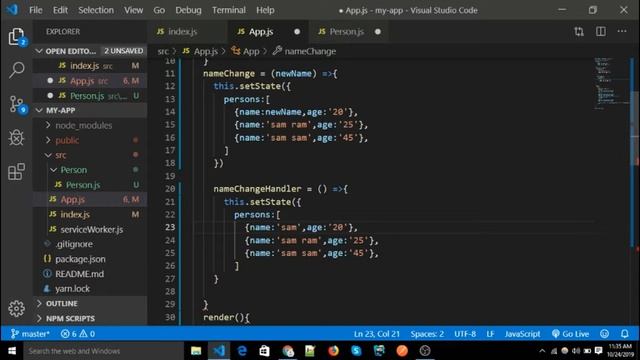Select index.js in Open Editors list
Viewport: 640px width, 360px height.
[90, 66]
